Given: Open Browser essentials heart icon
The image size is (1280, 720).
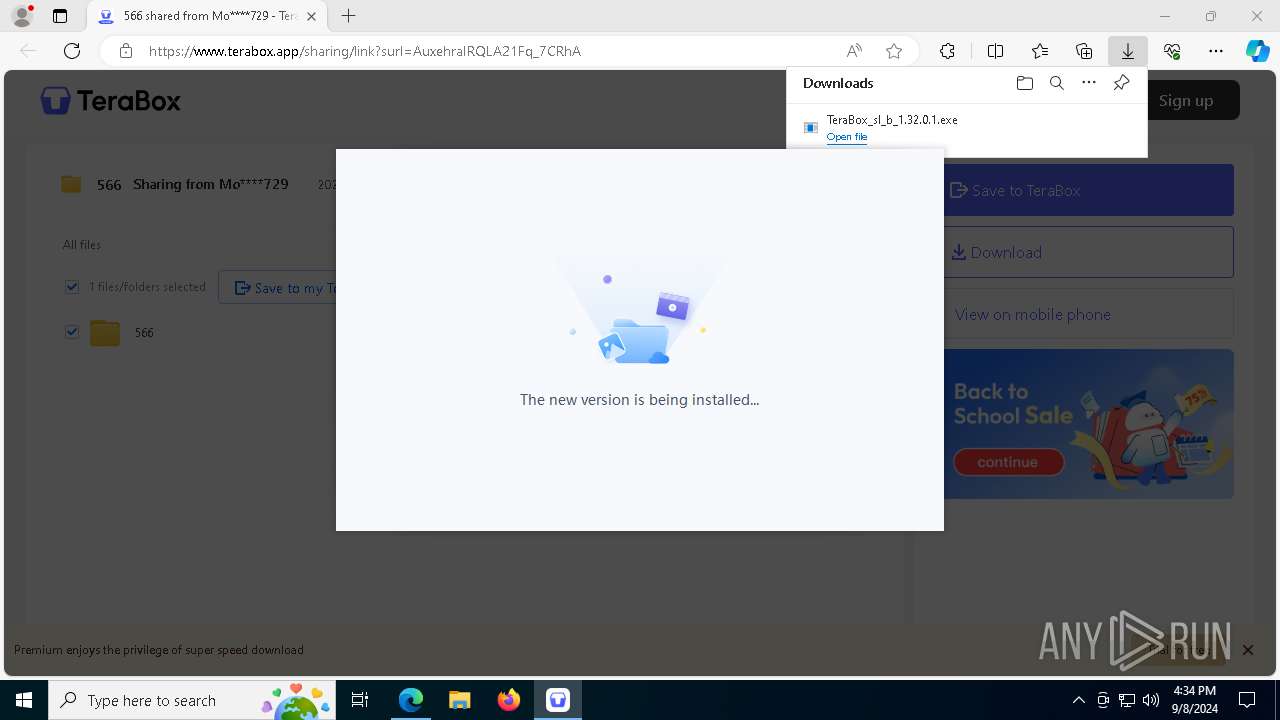Looking at the screenshot, I should pos(1172,51).
